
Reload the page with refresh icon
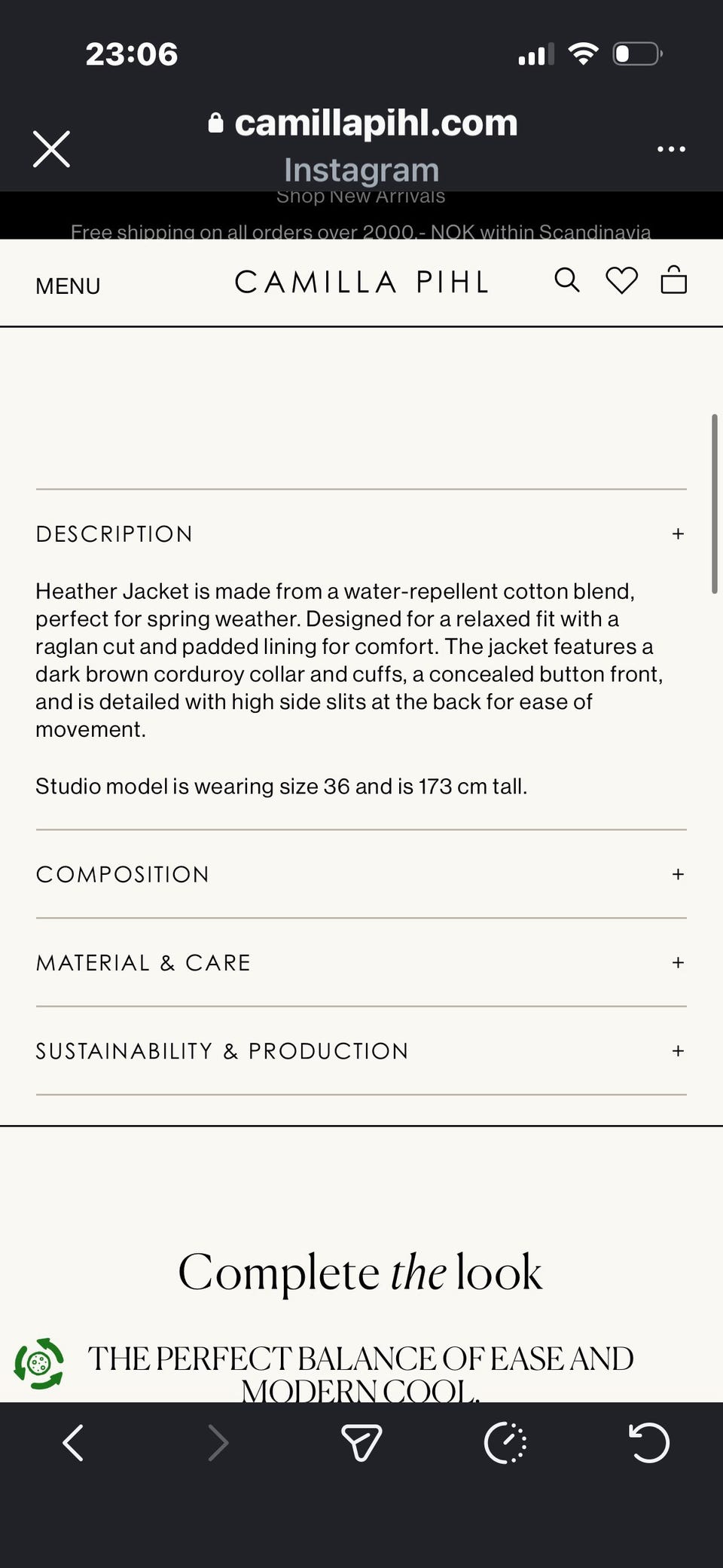coord(649,1443)
